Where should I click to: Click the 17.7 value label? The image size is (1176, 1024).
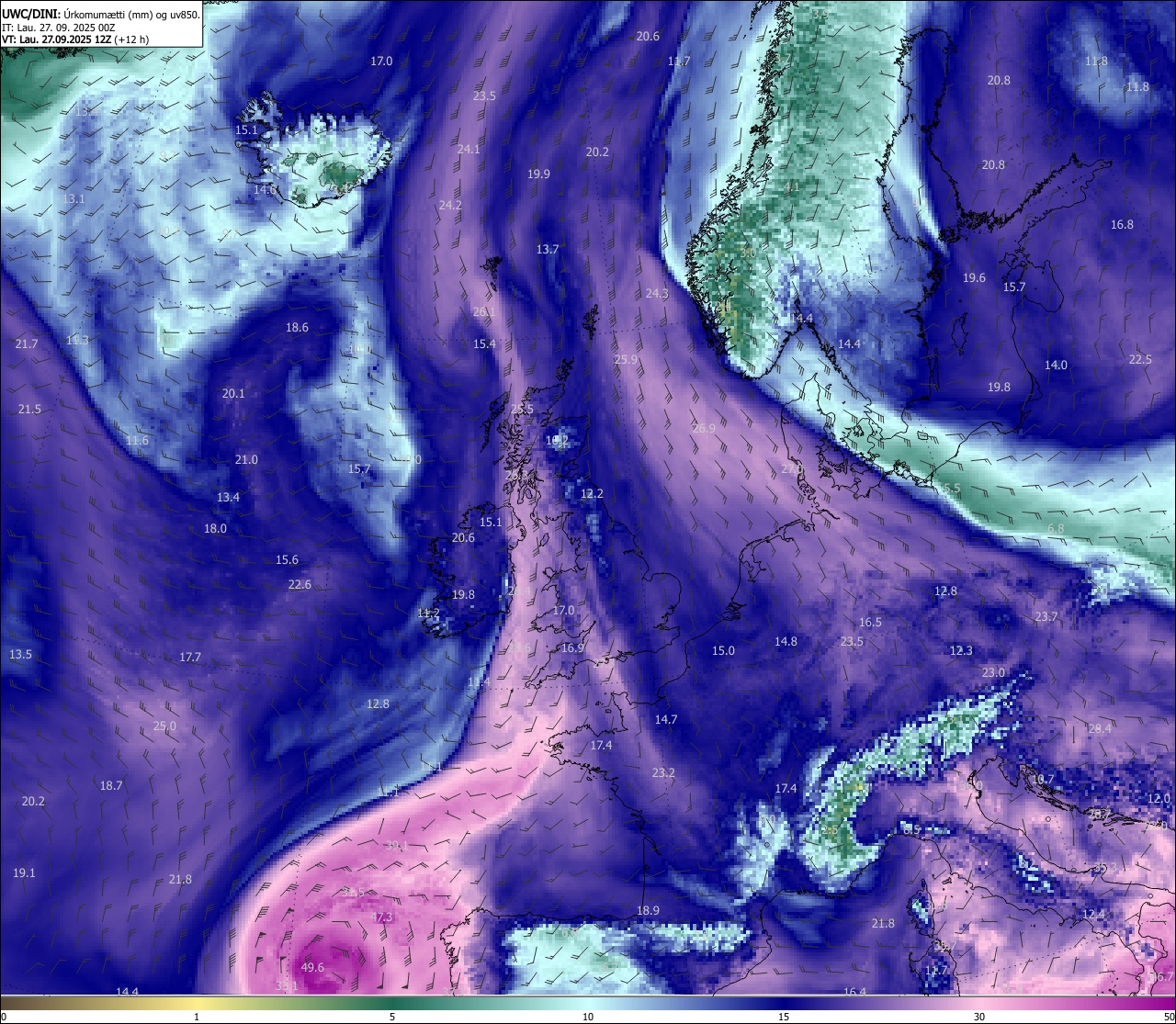click(x=190, y=657)
